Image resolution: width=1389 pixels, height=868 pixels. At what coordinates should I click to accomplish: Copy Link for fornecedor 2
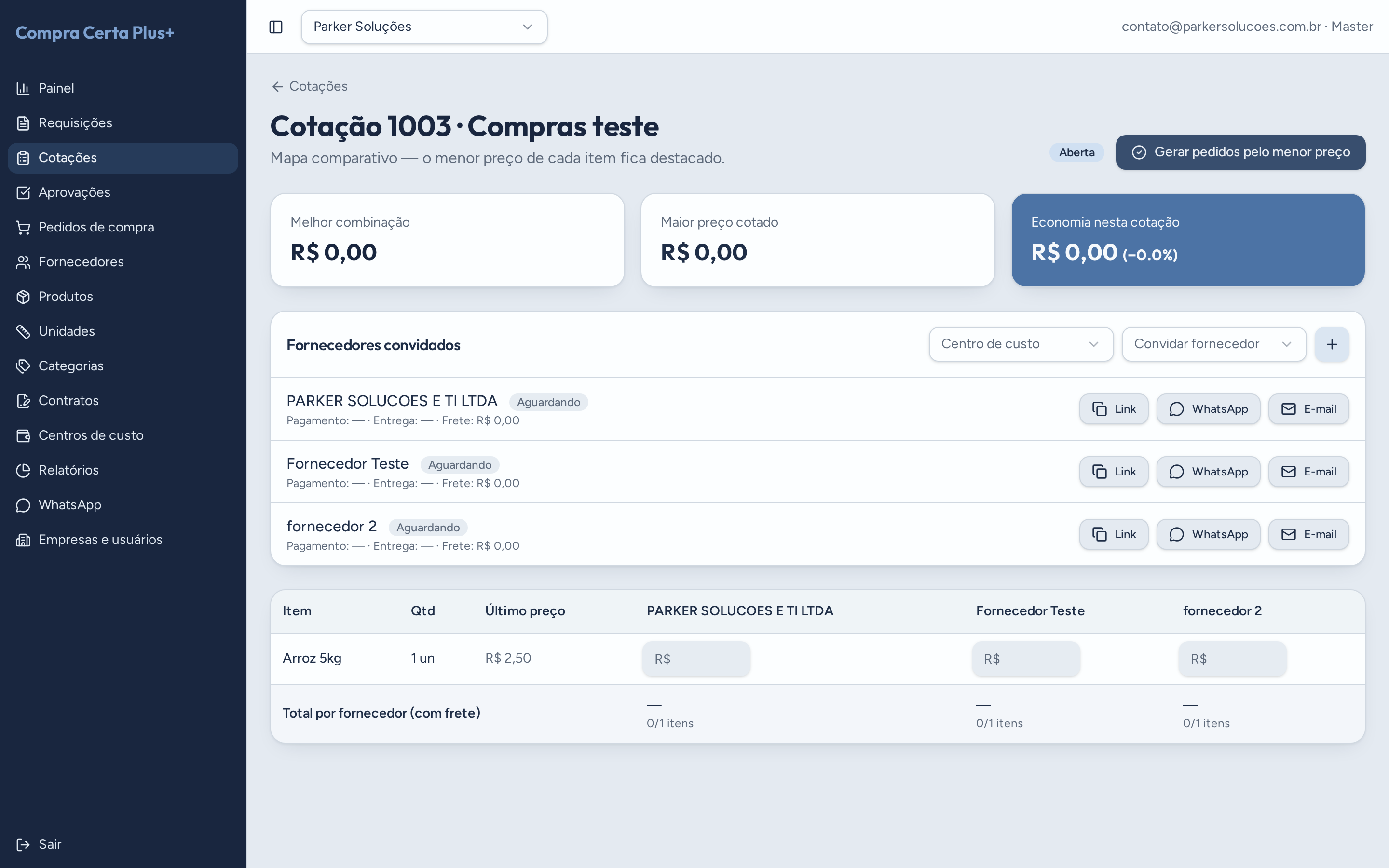[x=1114, y=534]
